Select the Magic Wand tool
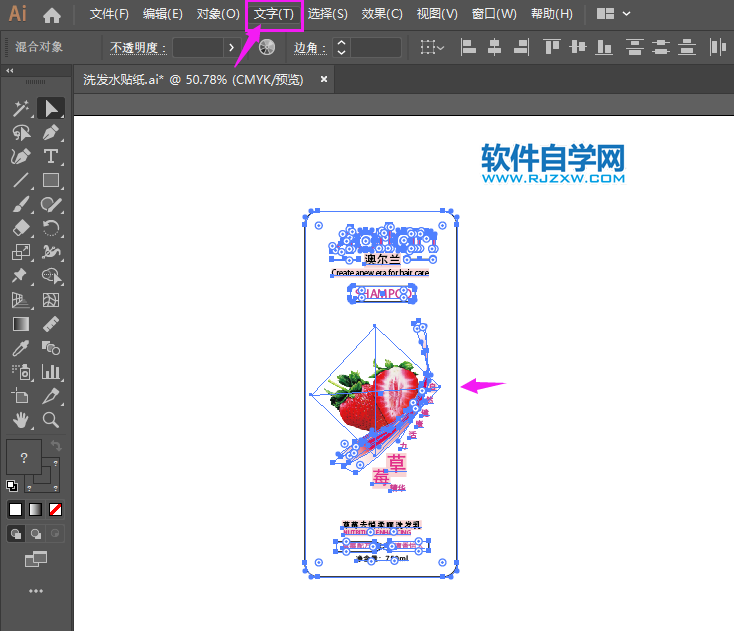This screenshot has height=631, width=734. click(x=21, y=109)
